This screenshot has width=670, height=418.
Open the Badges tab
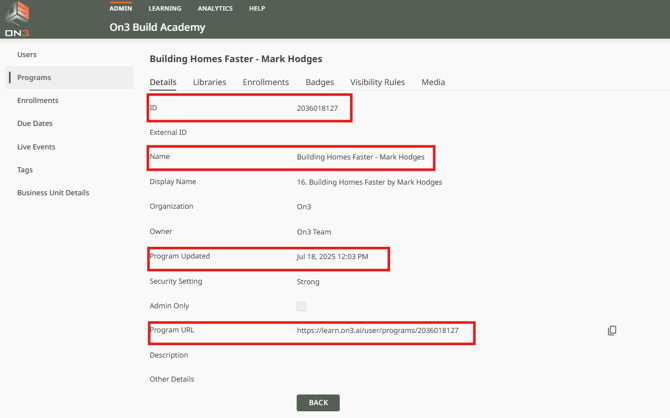tap(319, 82)
